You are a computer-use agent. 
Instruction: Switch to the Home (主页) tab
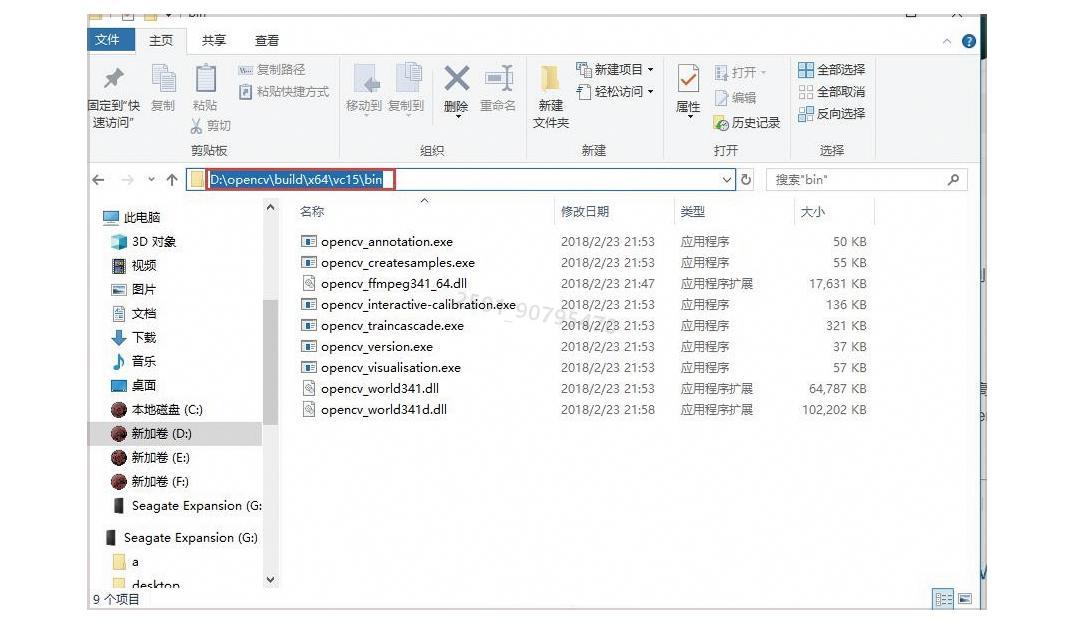pyautogui.click(x=161, y=40)
